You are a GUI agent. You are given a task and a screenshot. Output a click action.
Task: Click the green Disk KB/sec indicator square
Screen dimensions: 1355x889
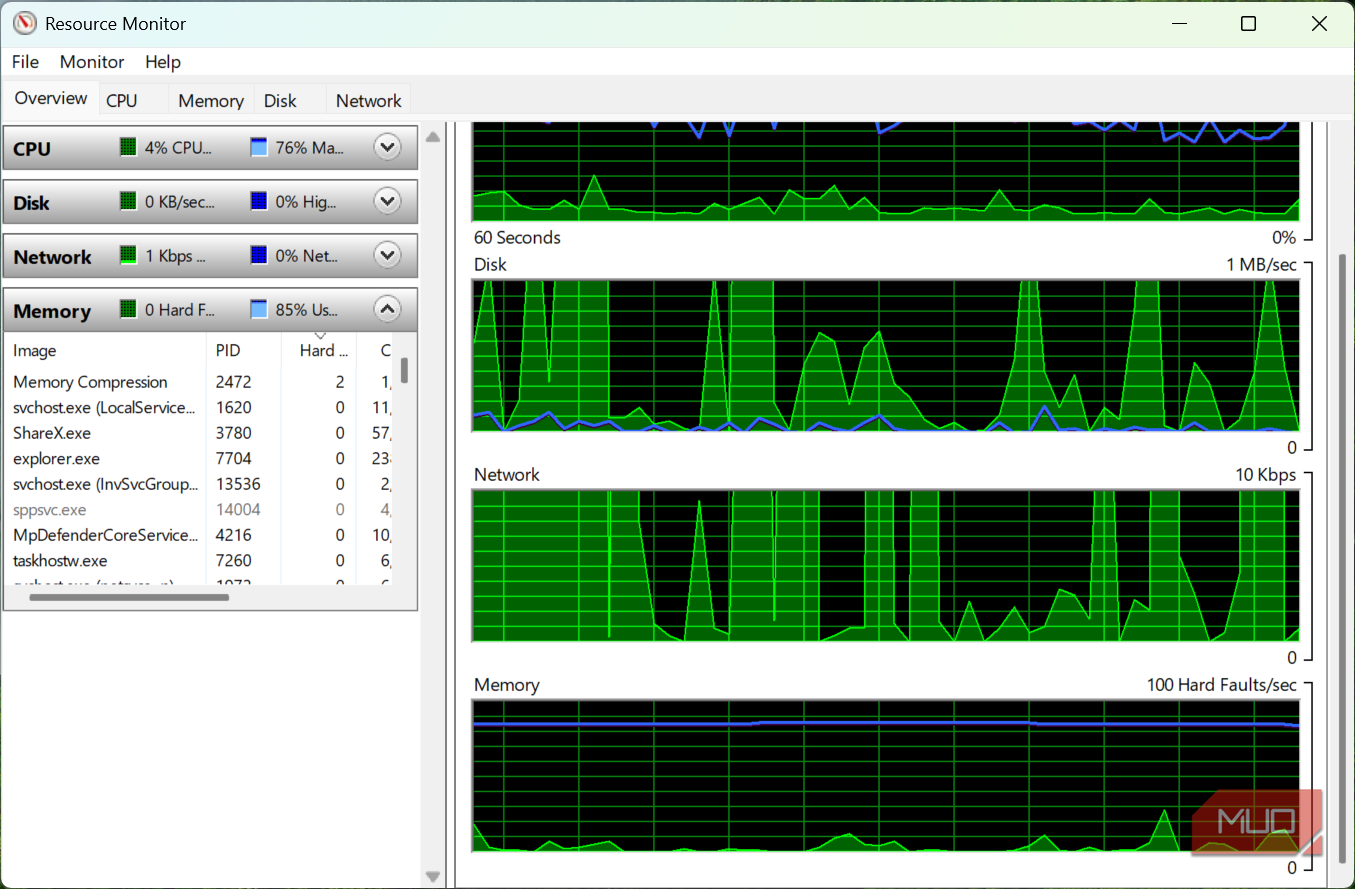[128, 201]
